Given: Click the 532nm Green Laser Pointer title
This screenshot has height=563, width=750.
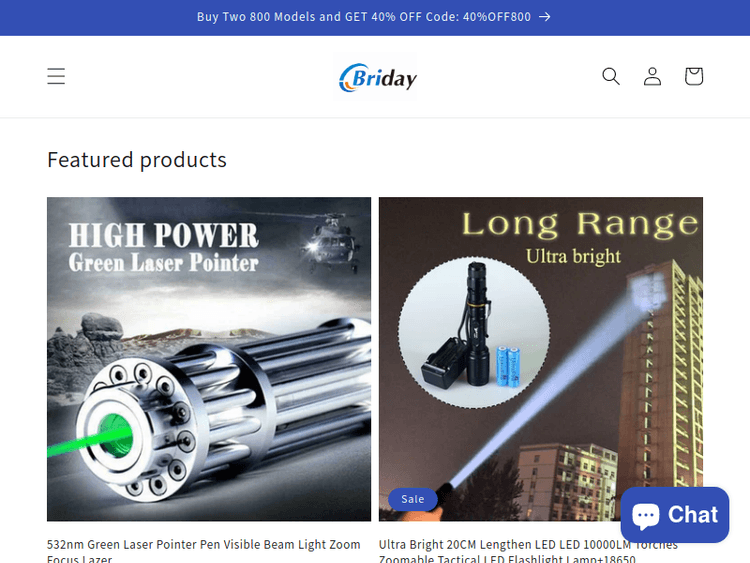Looking at the screenshot, I should coord(204,551).
